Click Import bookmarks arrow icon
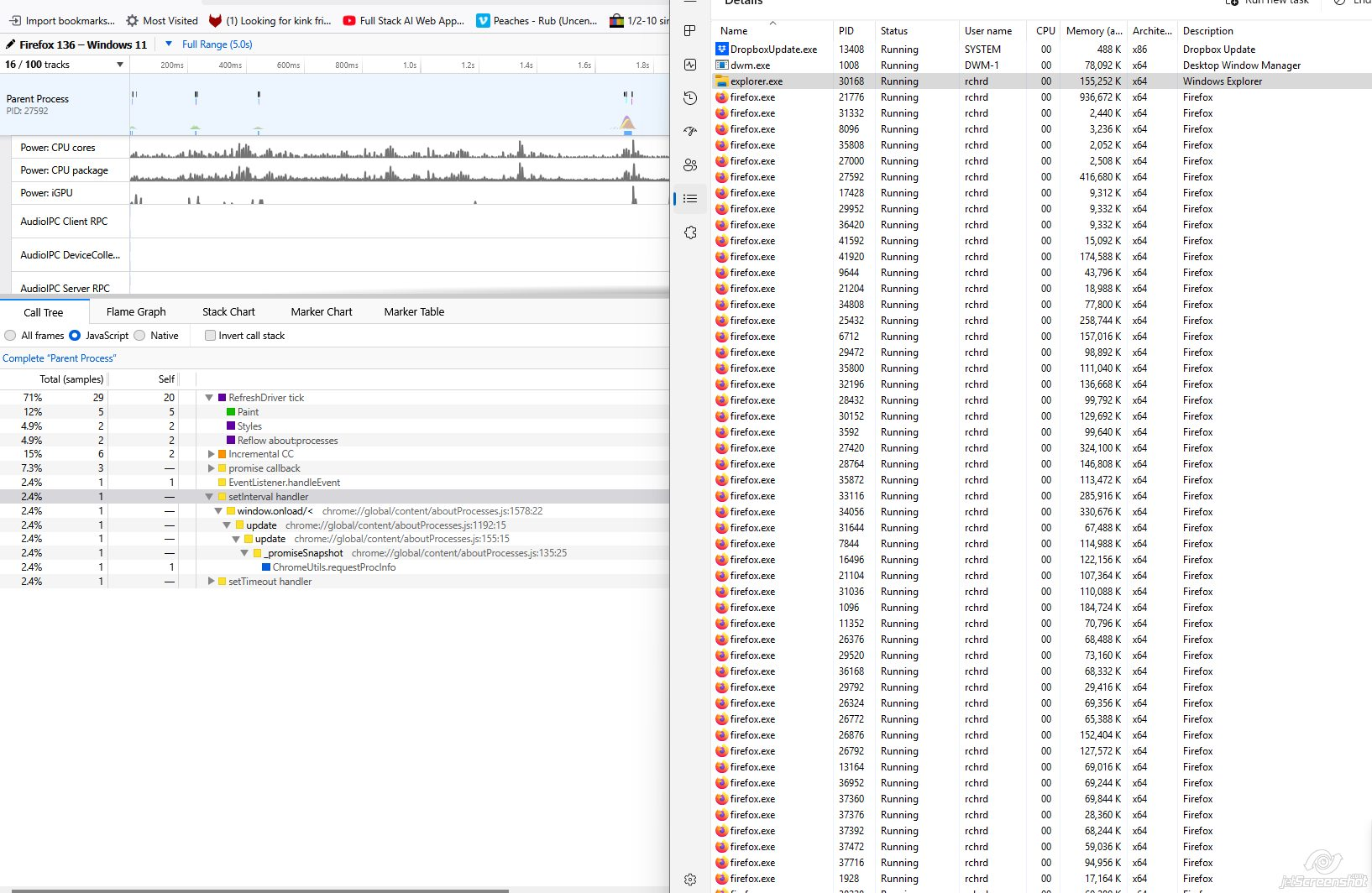Image resolution: width=1372 pixels, height=893 pixels. click(x=15, y=21)
